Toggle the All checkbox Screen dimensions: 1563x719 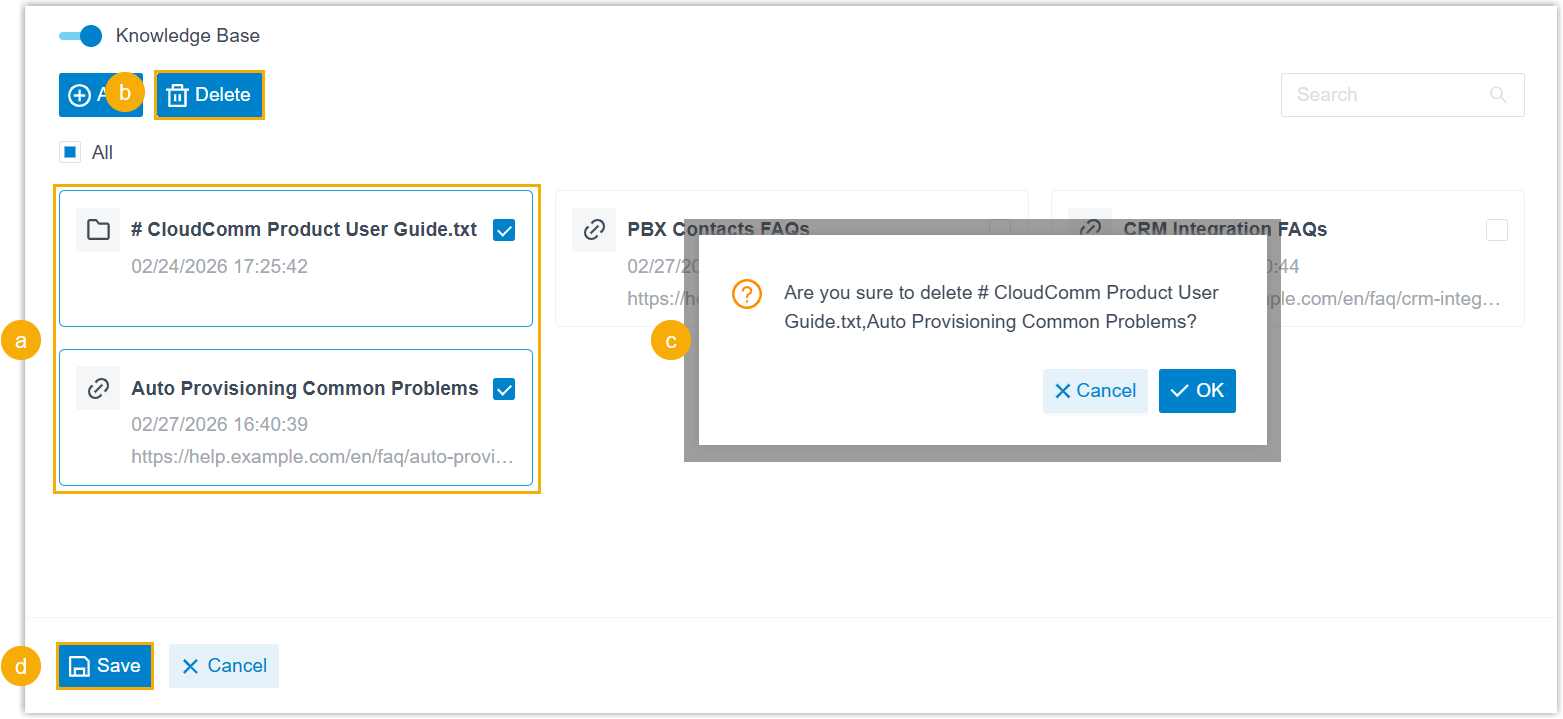[x=70, y=153]
